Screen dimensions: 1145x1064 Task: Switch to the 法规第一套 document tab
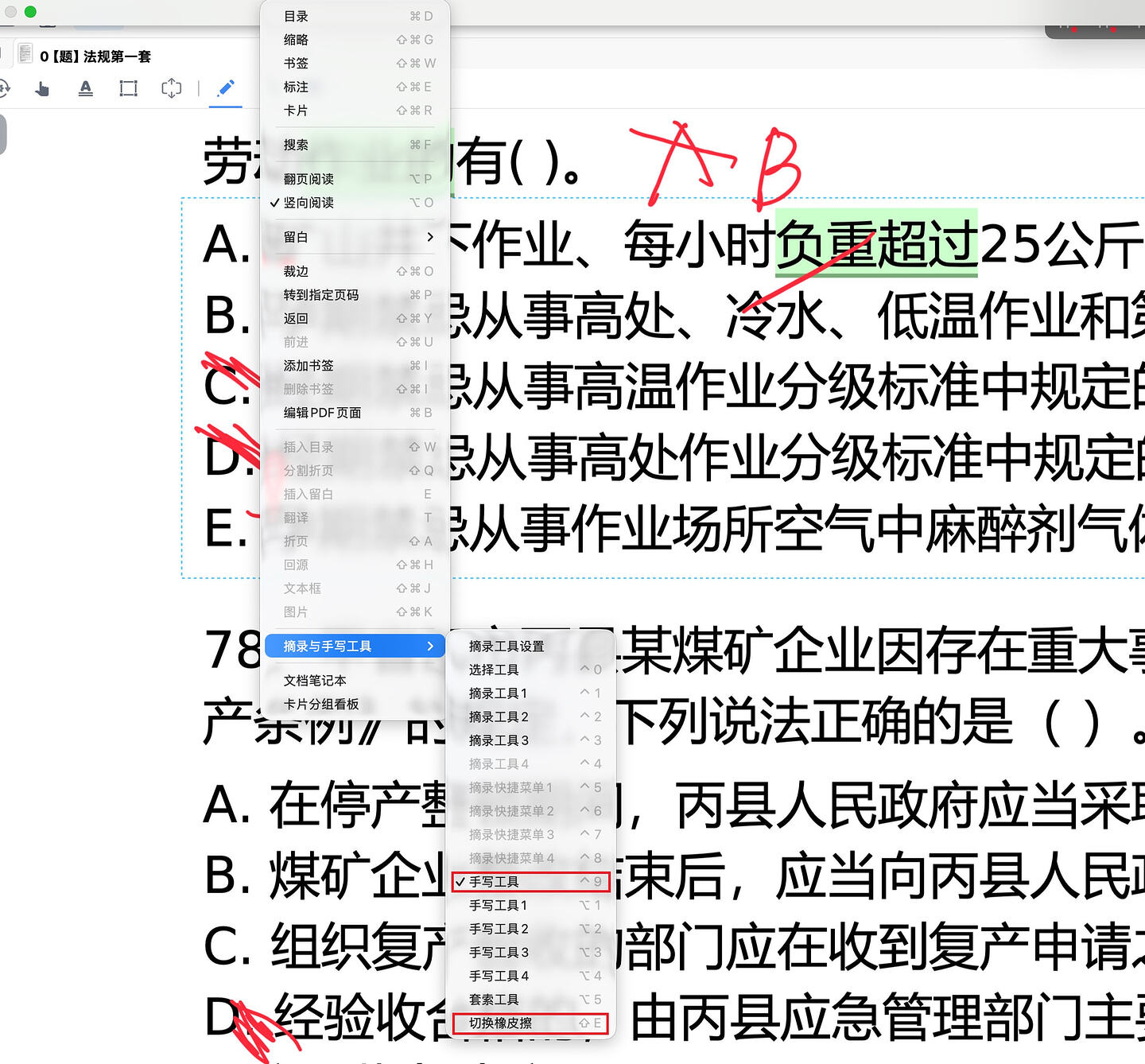[95, 56]
